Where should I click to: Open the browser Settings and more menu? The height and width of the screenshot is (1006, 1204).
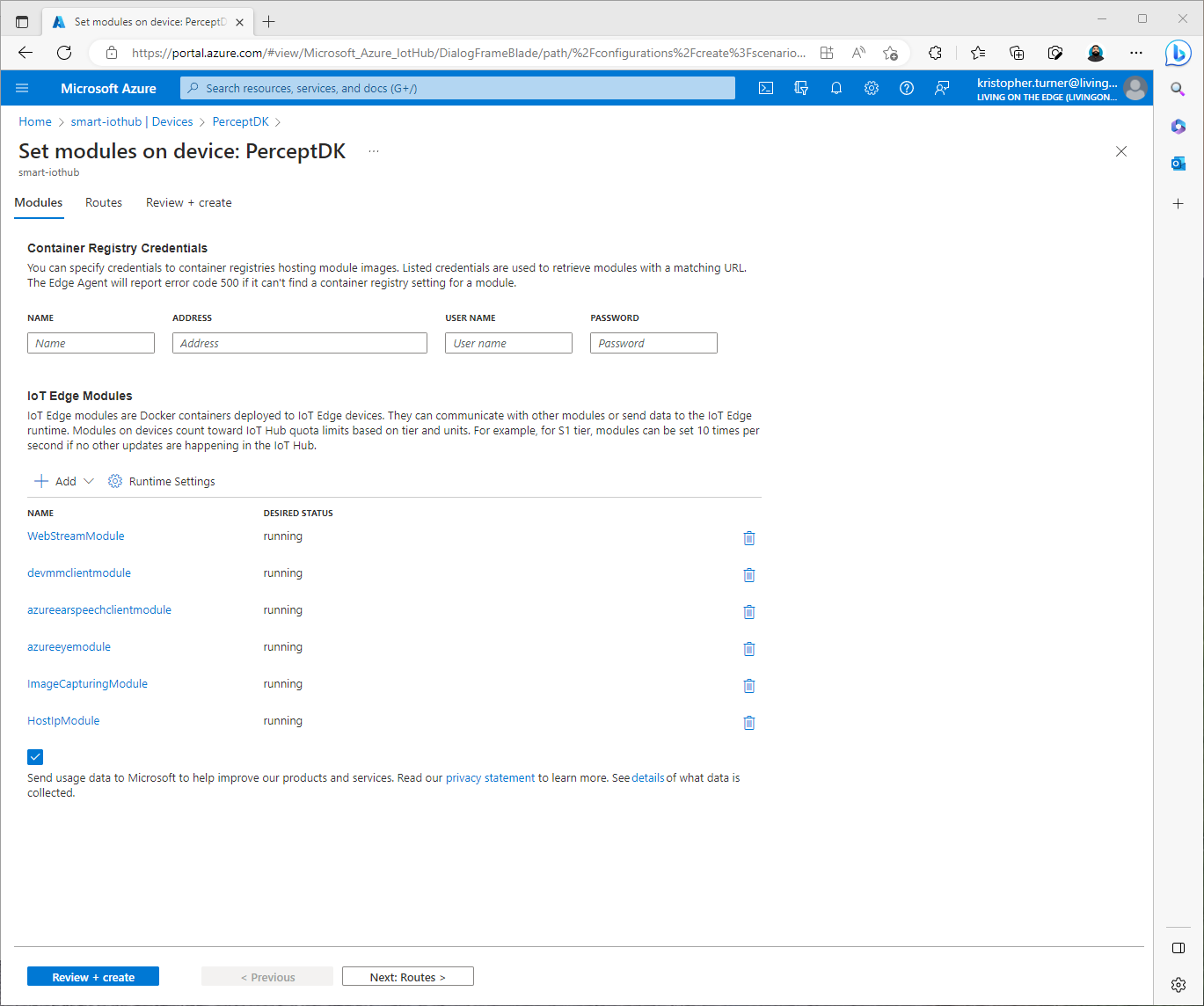1136,53
